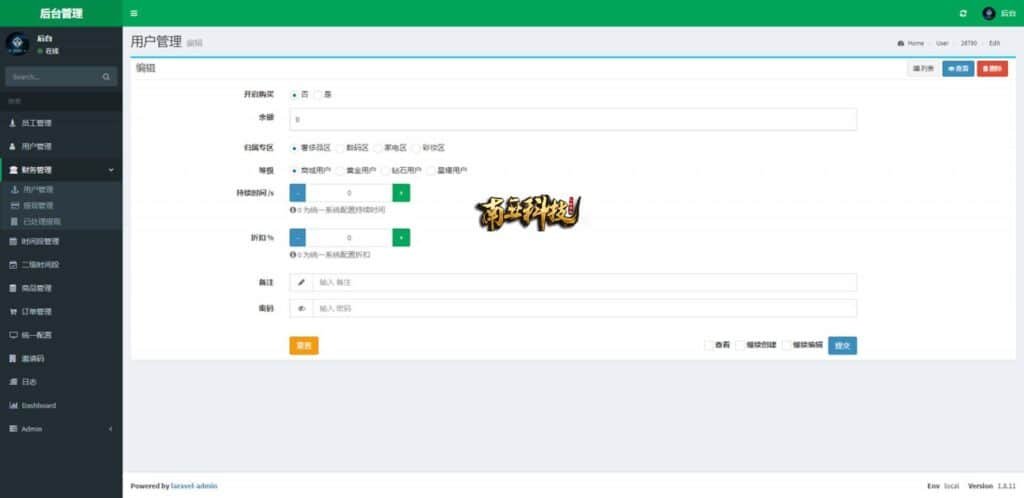Screen dimensions: 1024x498
Task: Check the 查看 checkbox near submit
Action: pyautogui.click(x=709, y=345)
